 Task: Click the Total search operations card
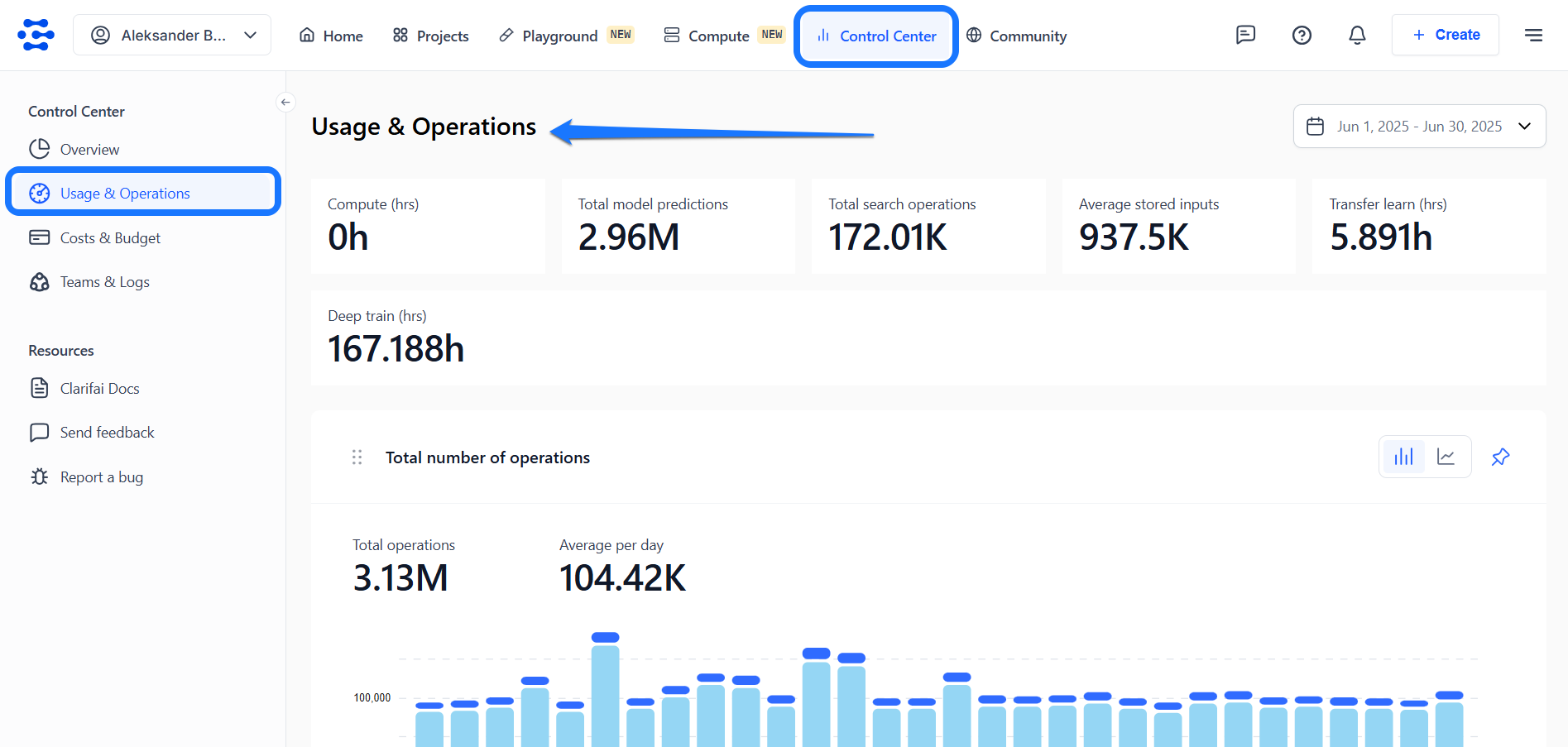pyautogui.click(x=928, y=226)
